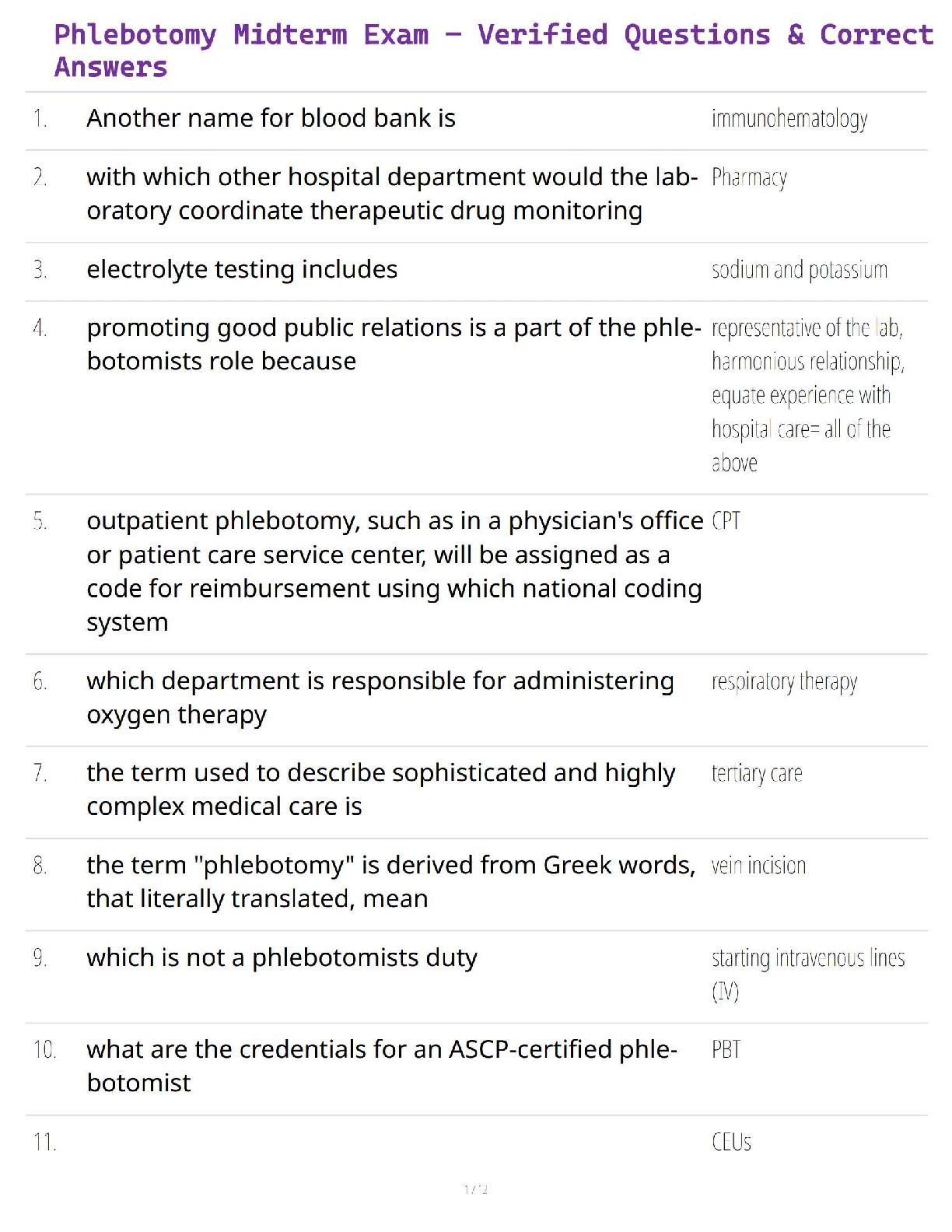Click the answer 'immunohematology'
Viewport: 952px width, 1232px height.
789,119
